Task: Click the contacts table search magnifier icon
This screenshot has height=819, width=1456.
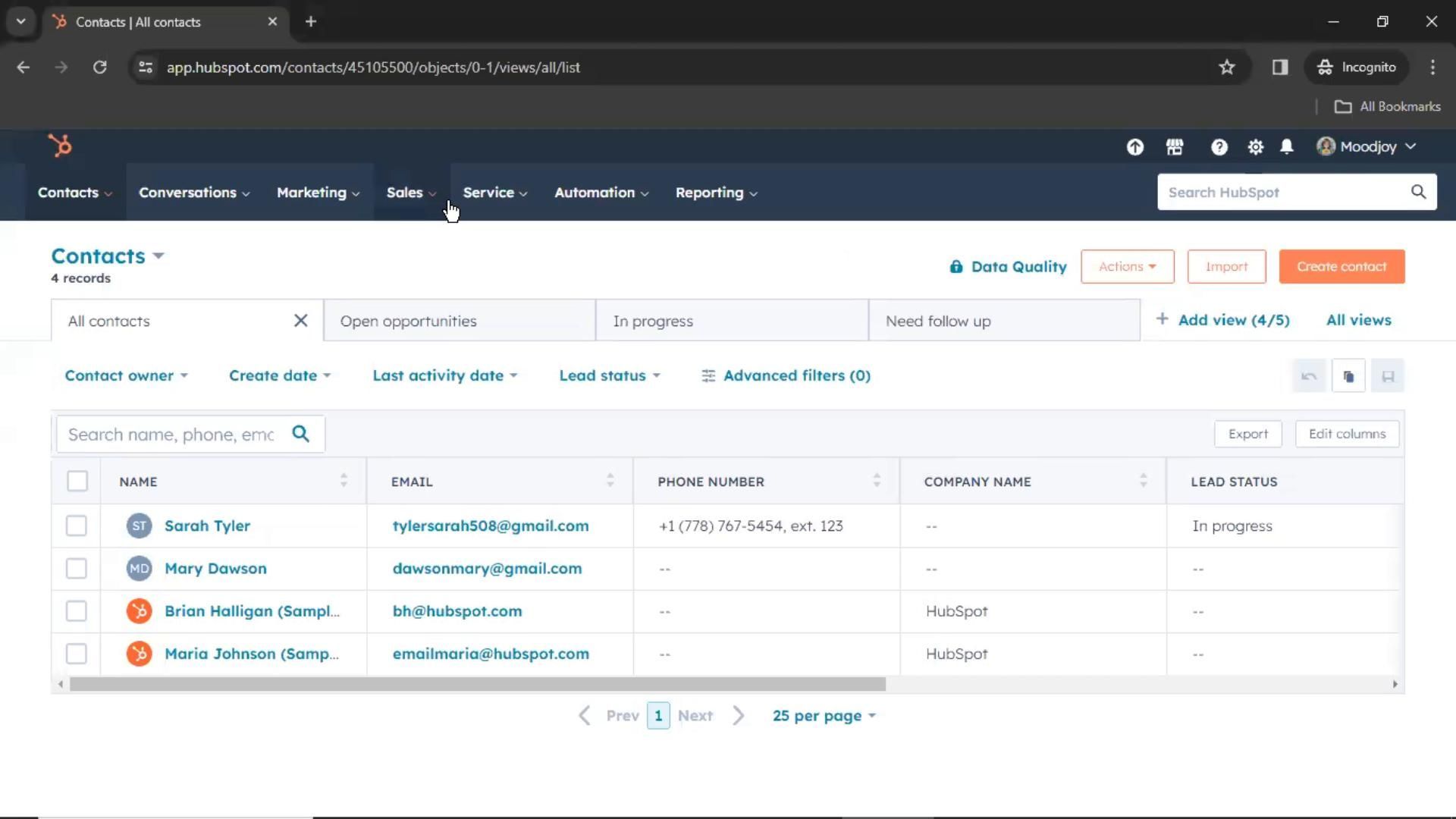Action: pos(301,434)
